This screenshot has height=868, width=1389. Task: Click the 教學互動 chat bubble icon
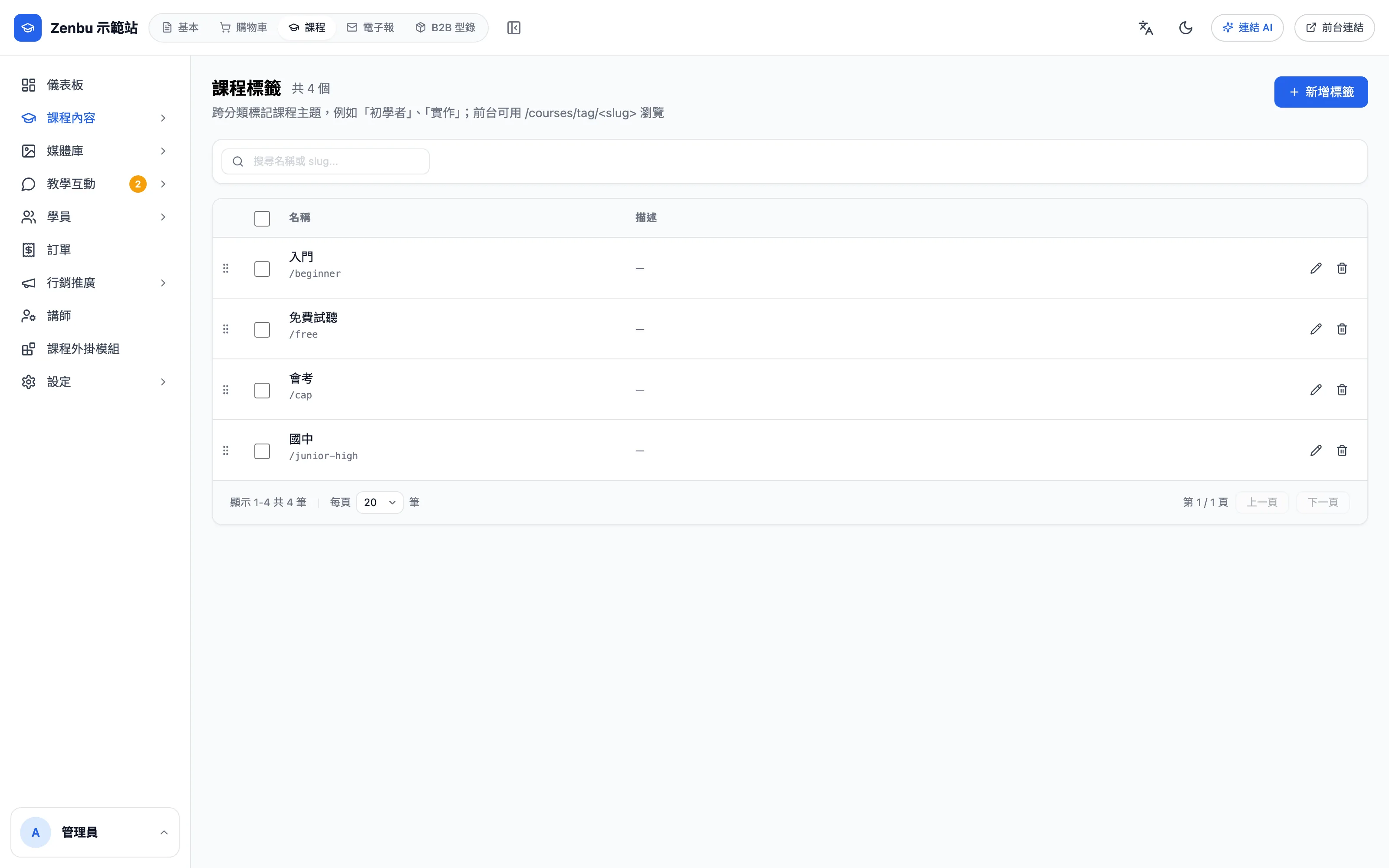coord(29,184)
